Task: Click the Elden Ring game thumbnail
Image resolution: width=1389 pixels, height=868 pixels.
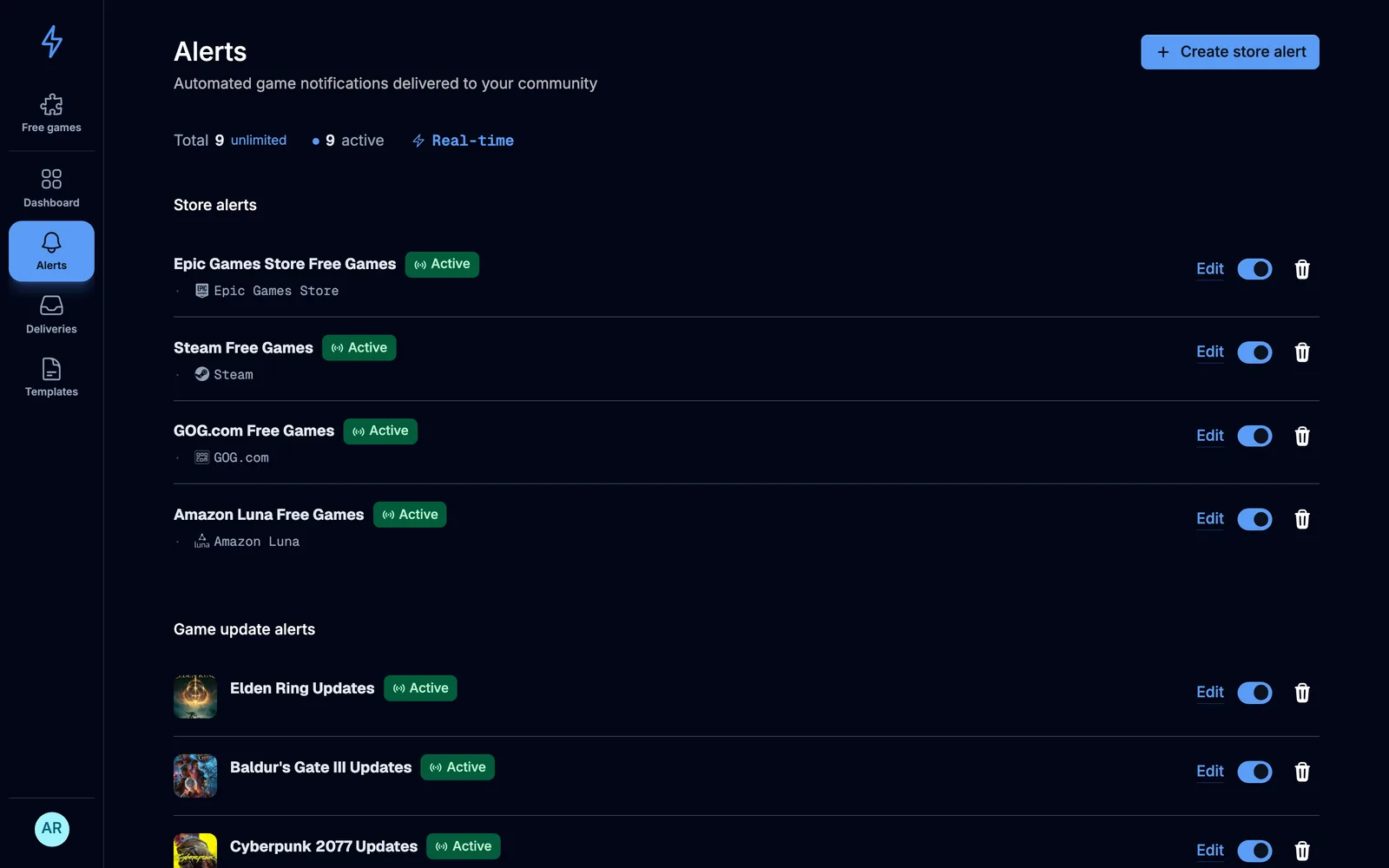Action: [195, 697]
